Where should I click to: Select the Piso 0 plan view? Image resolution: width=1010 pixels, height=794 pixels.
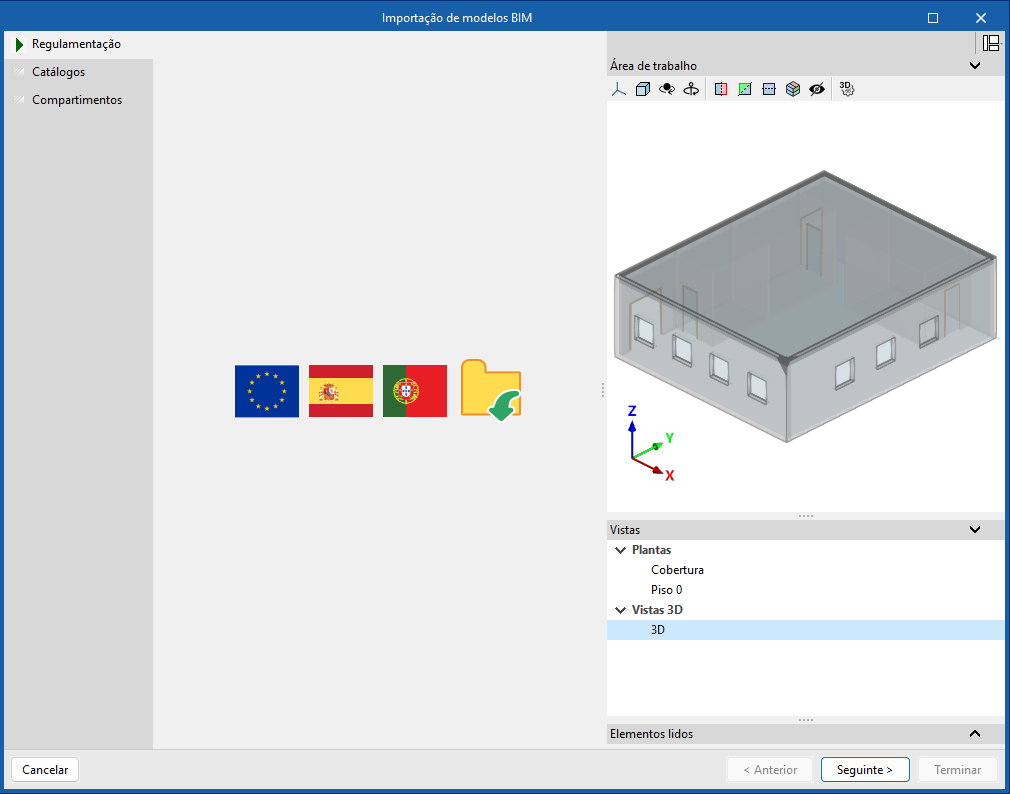(x=666, y=590)
